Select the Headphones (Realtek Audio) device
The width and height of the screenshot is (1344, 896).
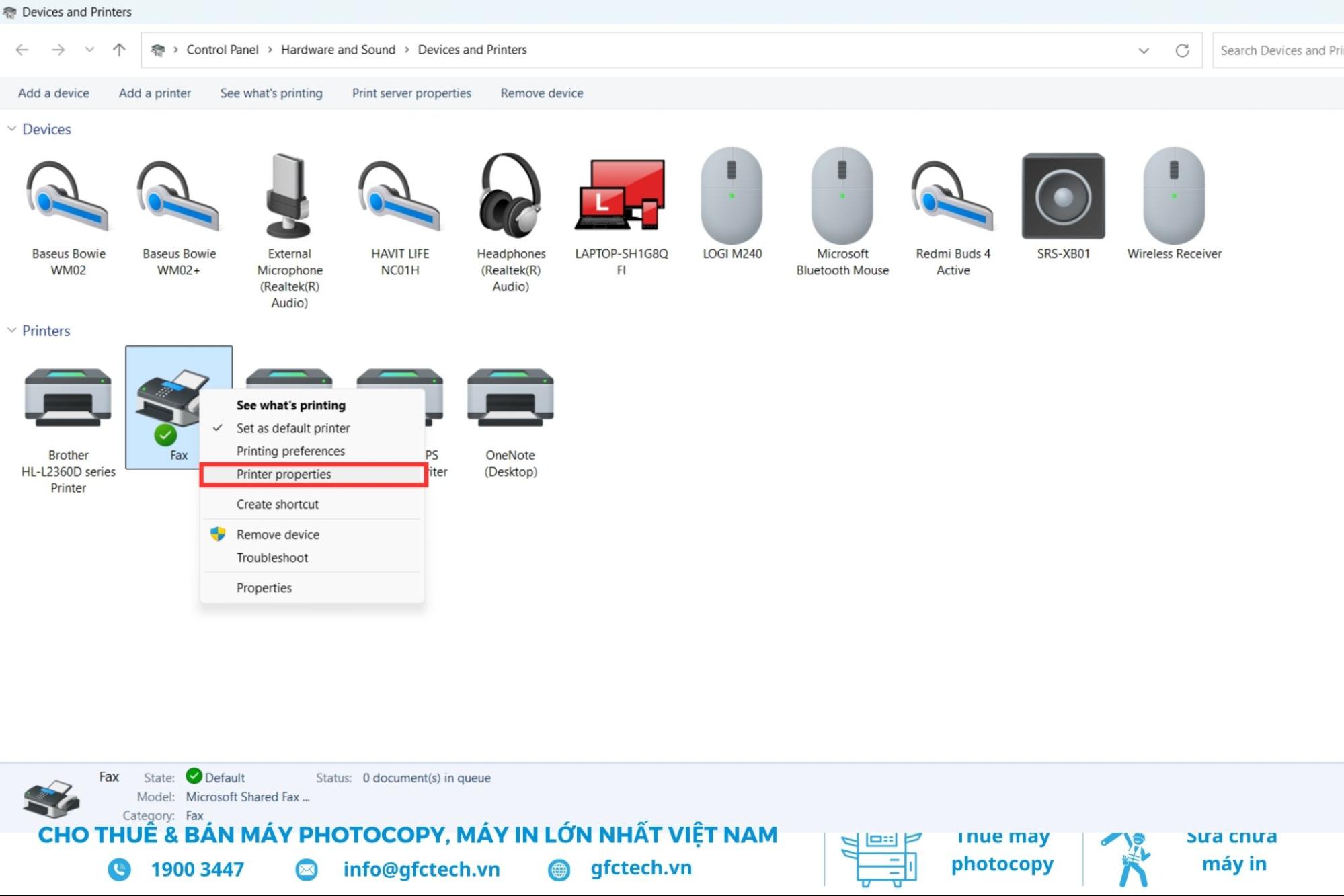click(511, 222)
